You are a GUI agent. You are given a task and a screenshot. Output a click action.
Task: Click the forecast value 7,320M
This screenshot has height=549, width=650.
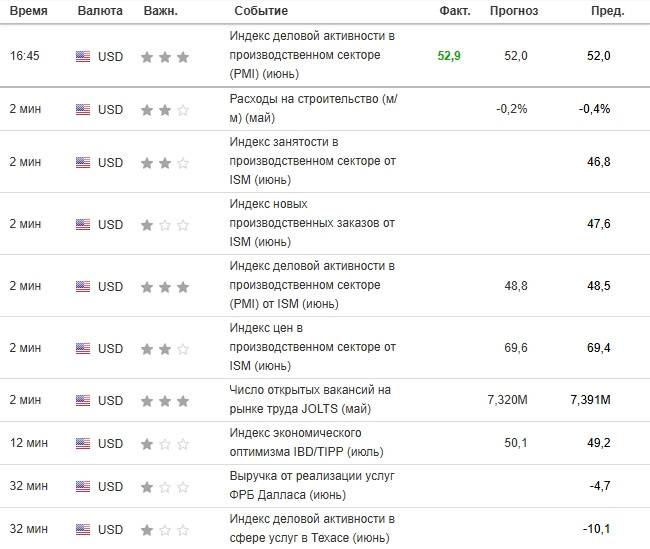click(507, 400)
